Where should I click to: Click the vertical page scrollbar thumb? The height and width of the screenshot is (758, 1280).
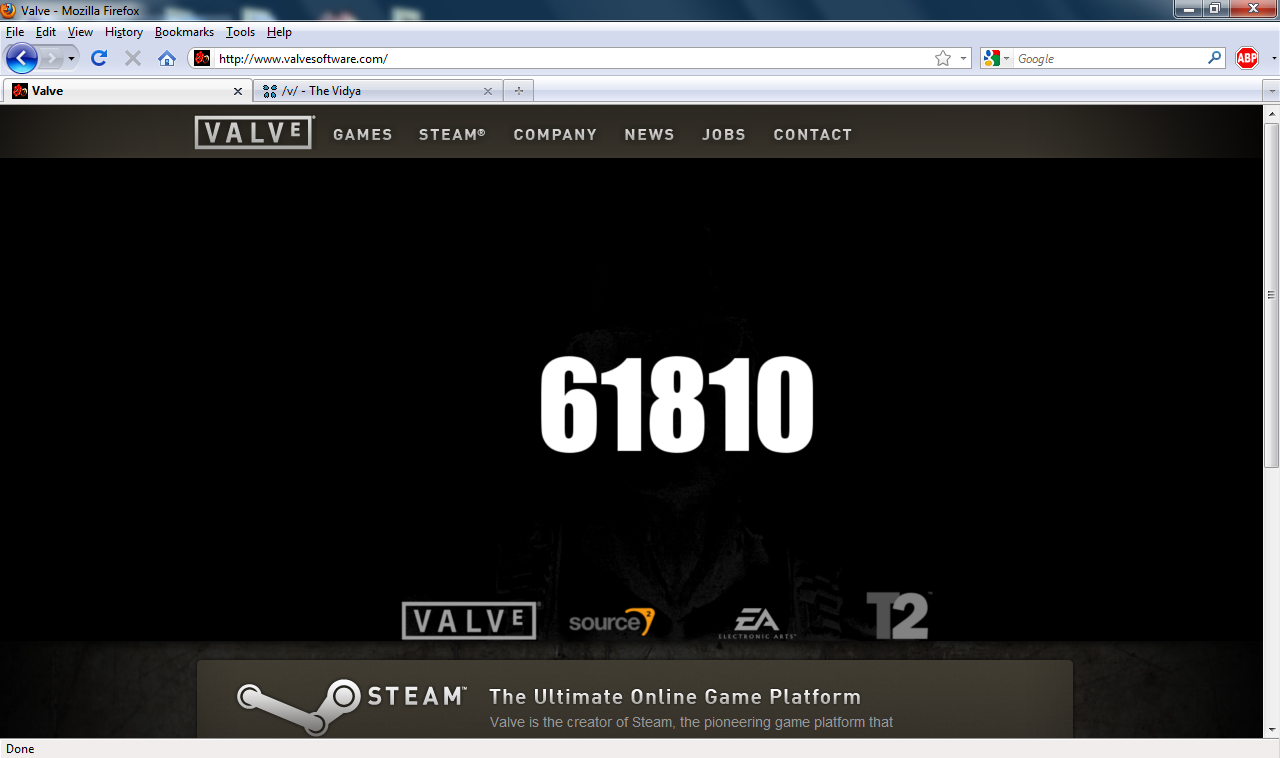pyautogui.click(x=1271, y=295)
